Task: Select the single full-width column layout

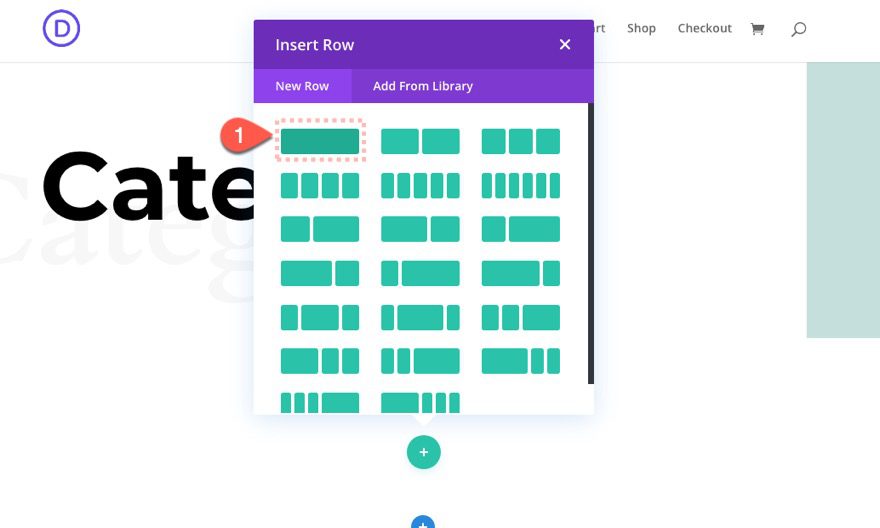Action: (x=319, y=141)
